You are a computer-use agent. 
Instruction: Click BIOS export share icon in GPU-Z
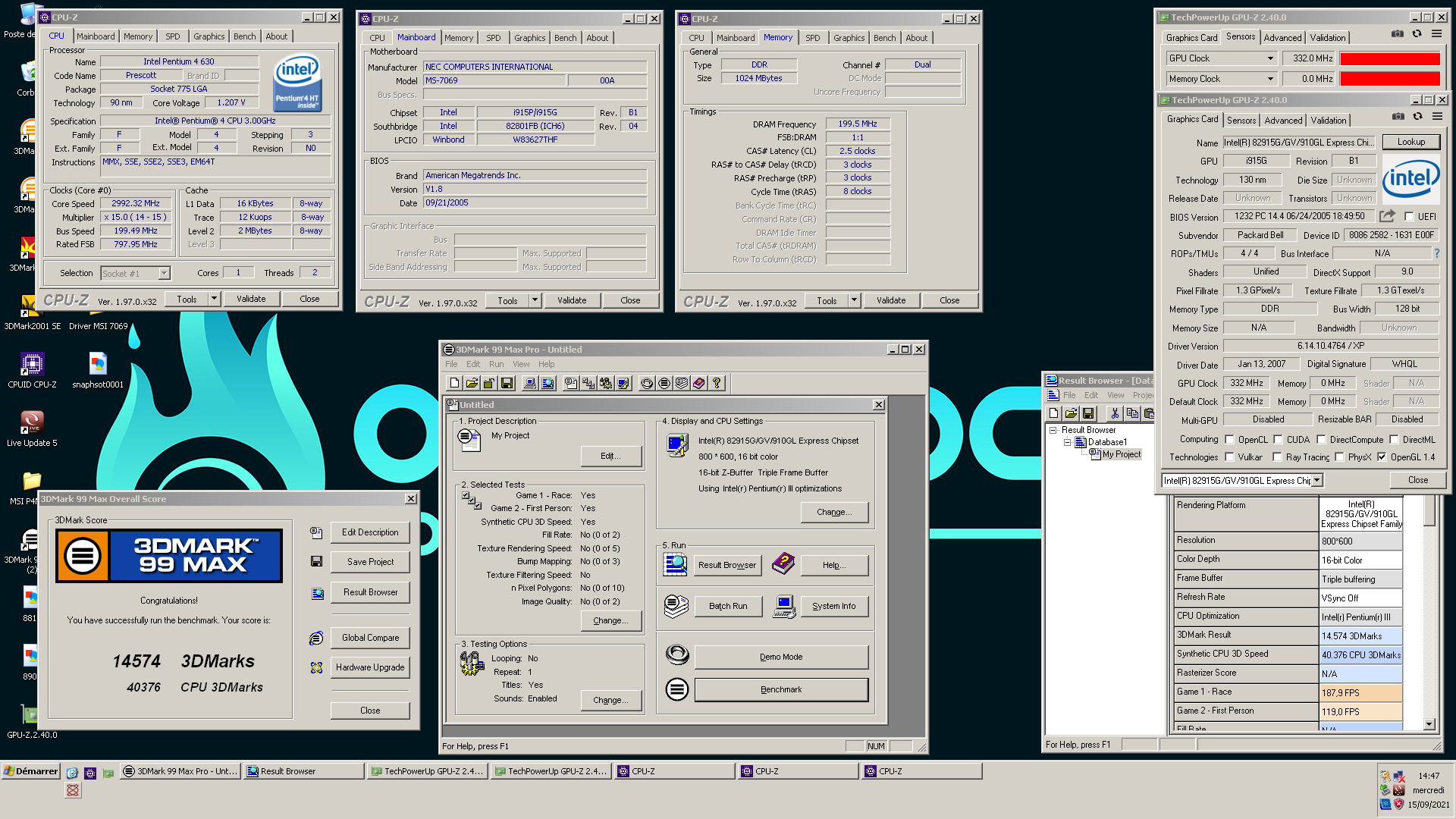pyautogui.click(x=1387, y=216)
